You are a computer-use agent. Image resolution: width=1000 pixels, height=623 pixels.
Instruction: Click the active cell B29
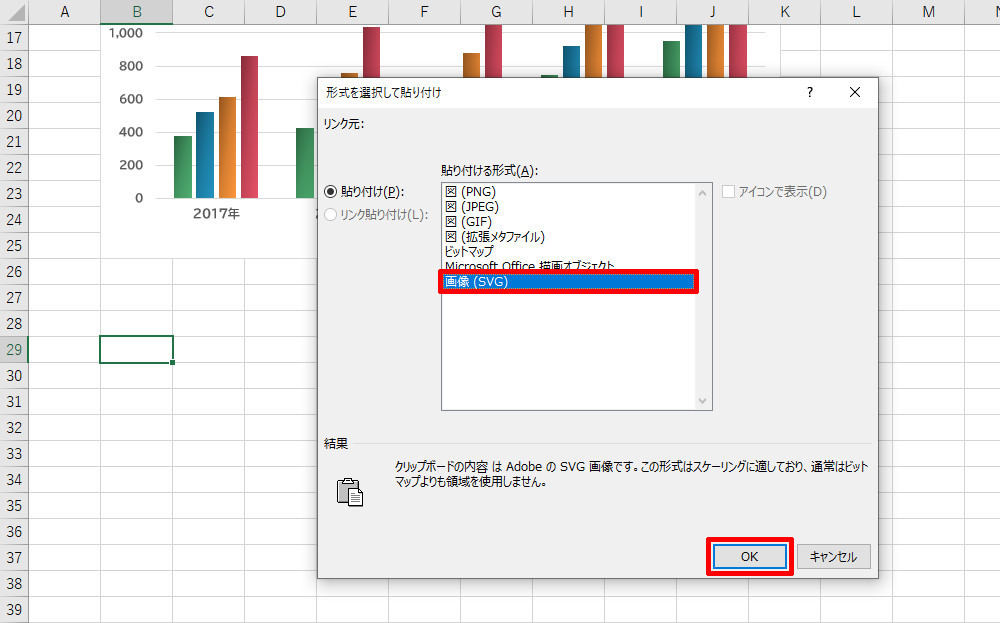(x=136, y=349)
